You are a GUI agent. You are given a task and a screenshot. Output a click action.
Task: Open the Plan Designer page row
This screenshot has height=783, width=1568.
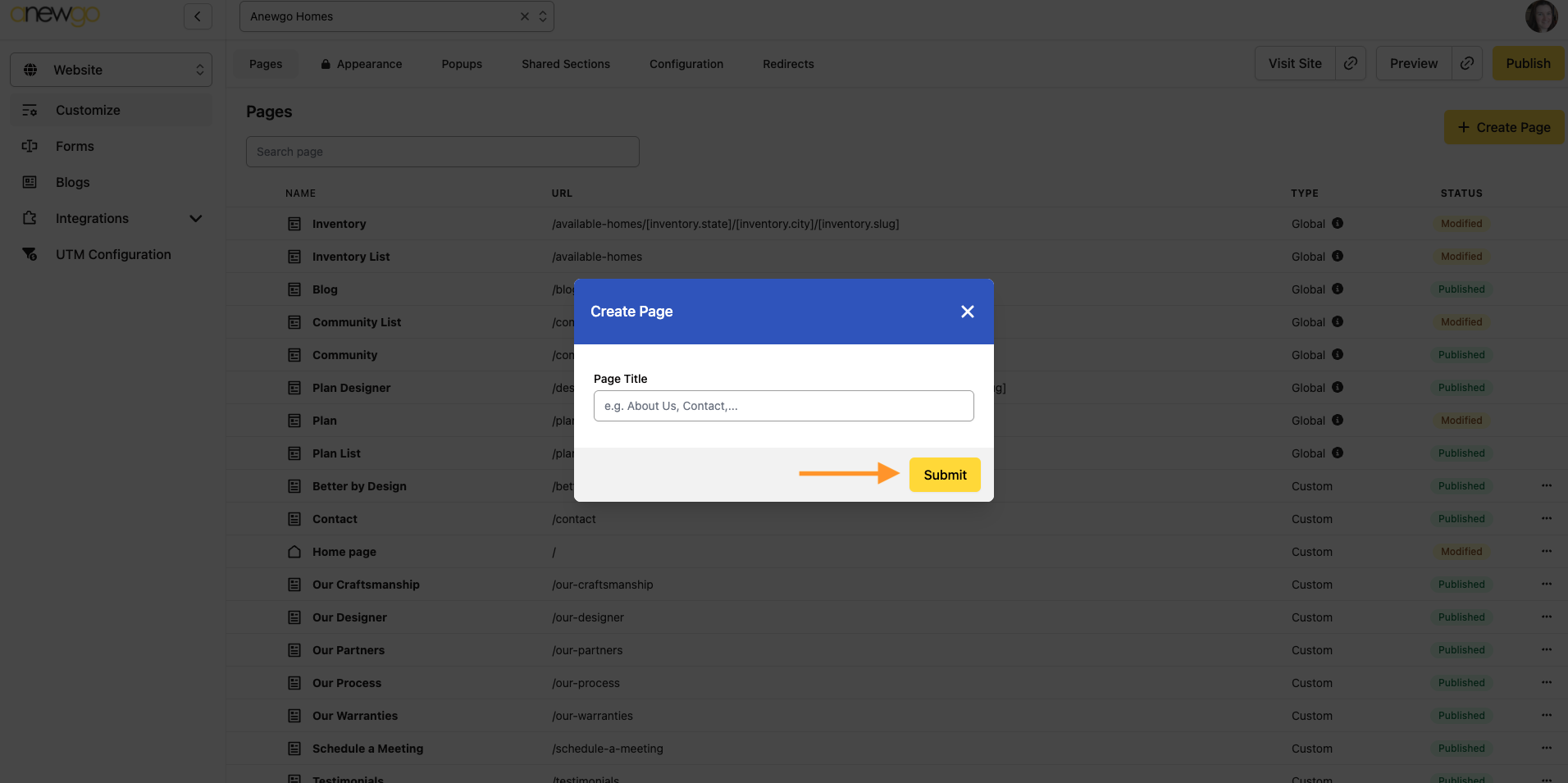896,388
